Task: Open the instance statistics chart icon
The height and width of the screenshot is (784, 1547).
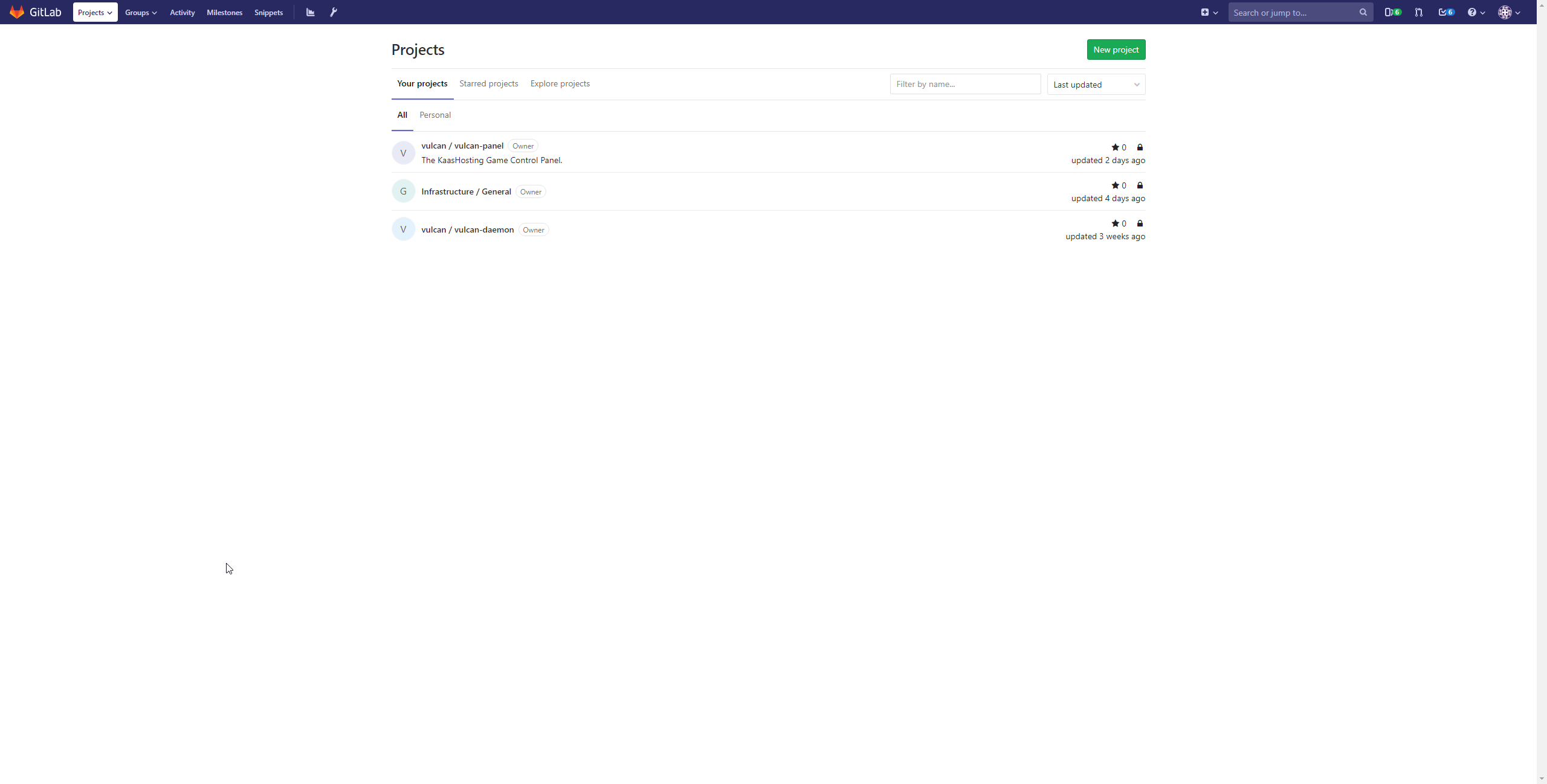Action: click(x=311, y=12)
